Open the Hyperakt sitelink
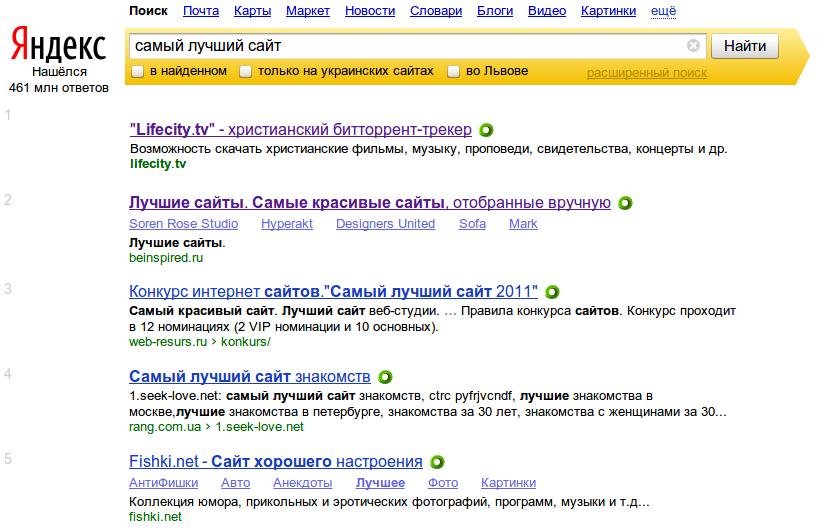822x531 pixels. [x=287, y=224]
